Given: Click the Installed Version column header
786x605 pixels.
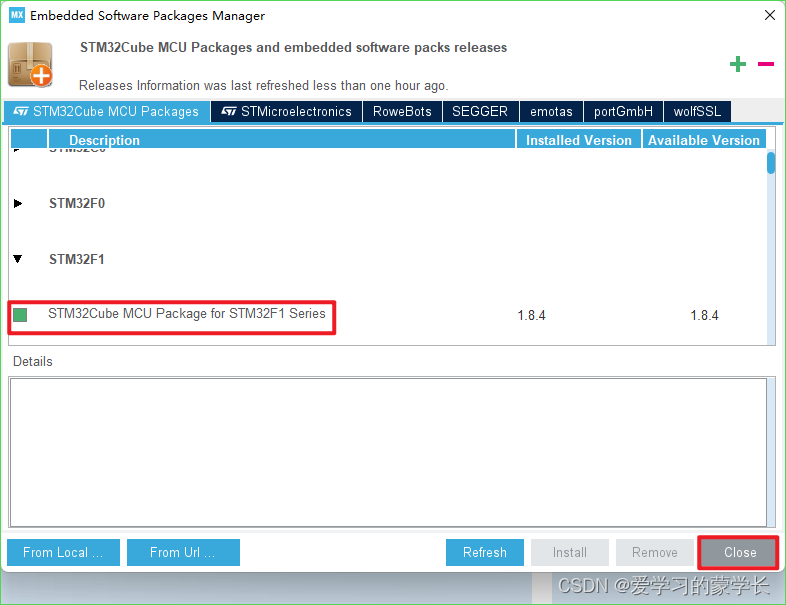Looking at the screenshot, I should pyautogui.click(x=579, y=140).
